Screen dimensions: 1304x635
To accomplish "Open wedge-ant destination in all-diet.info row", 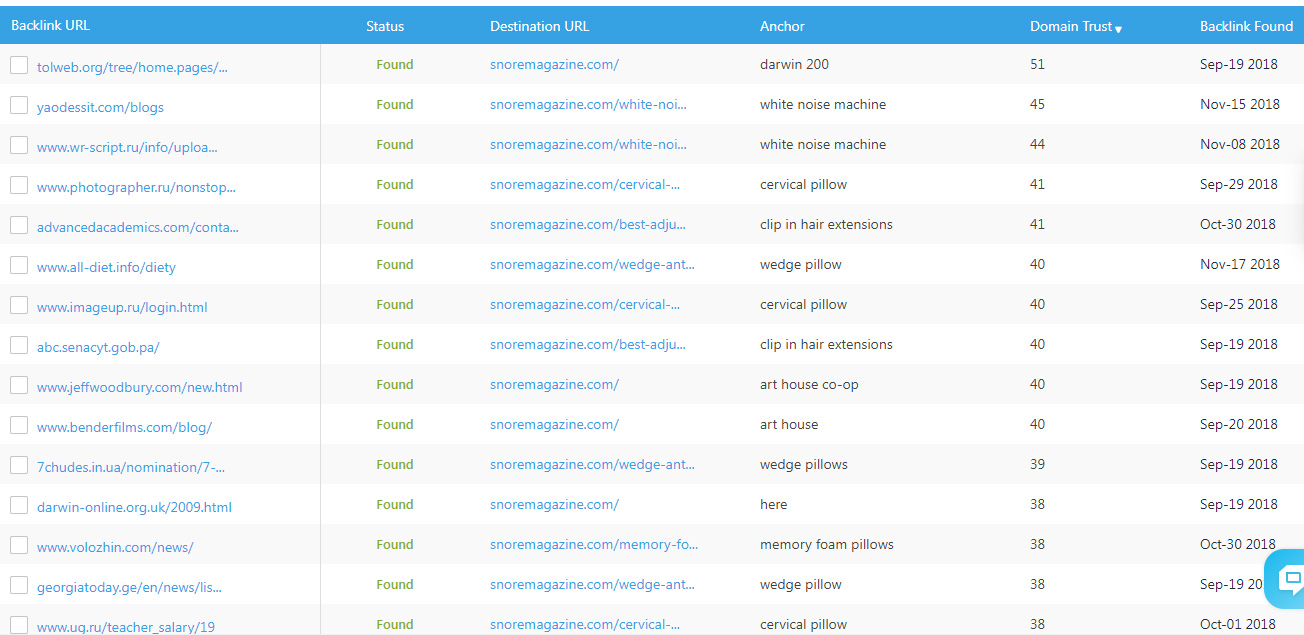I will [592, 264].
